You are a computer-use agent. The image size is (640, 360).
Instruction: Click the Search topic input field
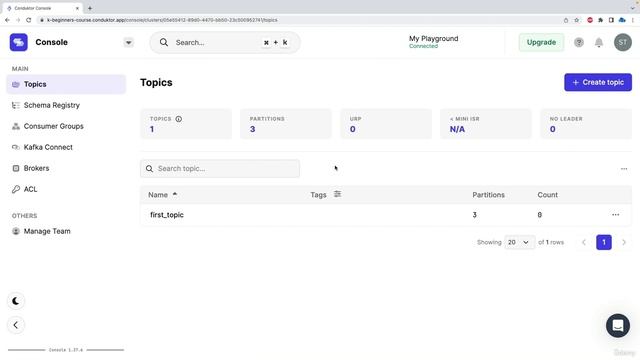220,169
